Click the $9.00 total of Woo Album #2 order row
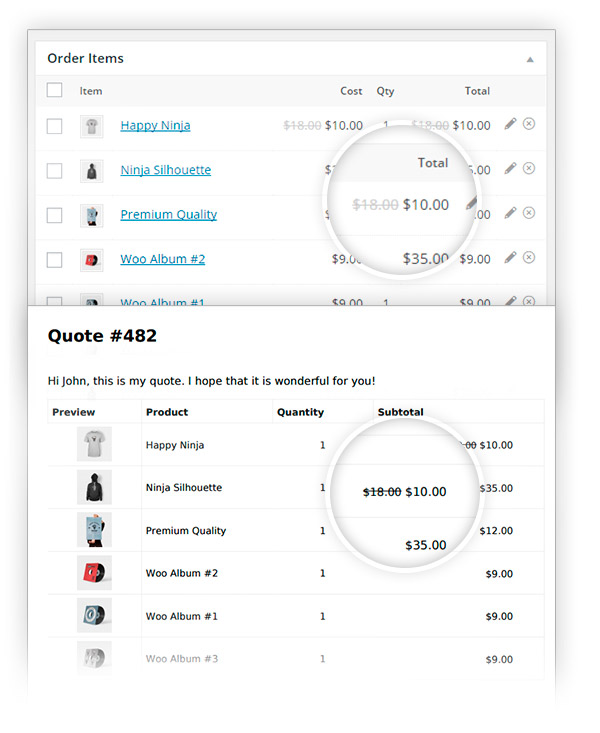Screen dimensions: 600x733 [x=475, y=259]
